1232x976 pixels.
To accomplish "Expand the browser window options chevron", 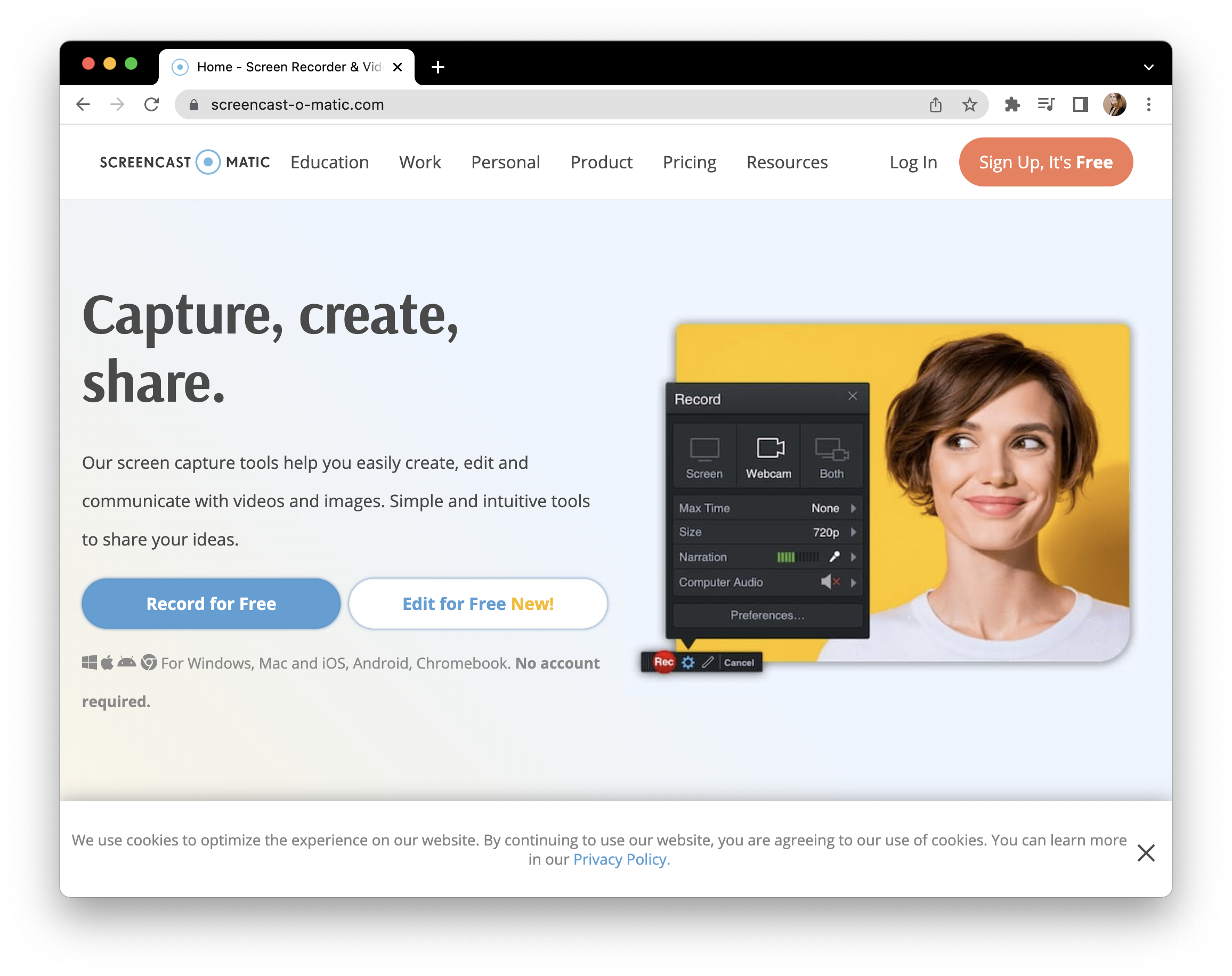I will 1148,67.
